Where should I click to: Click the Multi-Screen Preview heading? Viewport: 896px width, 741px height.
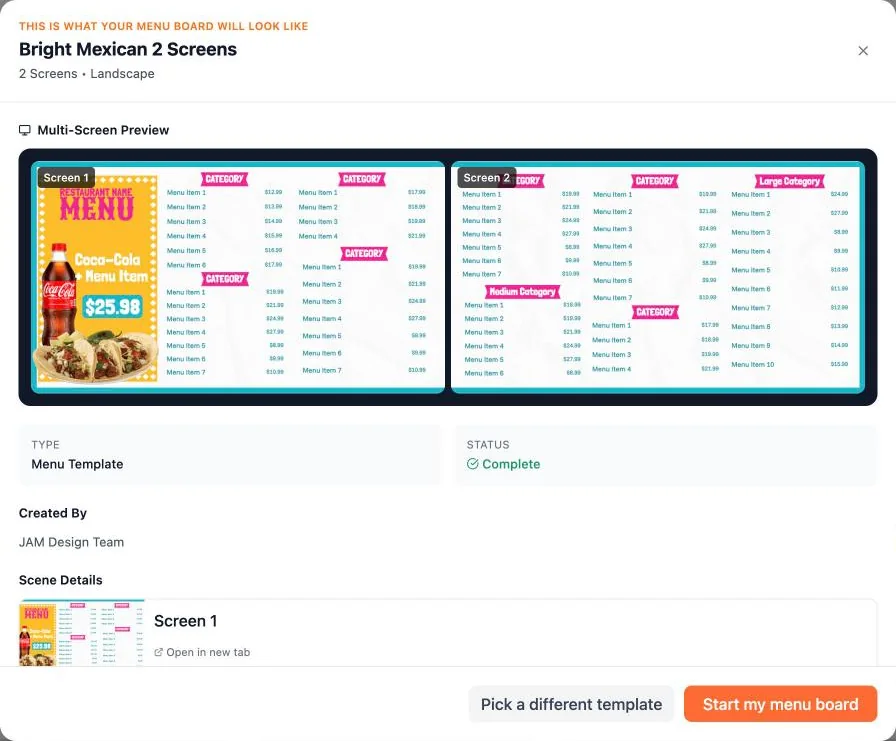103,130
